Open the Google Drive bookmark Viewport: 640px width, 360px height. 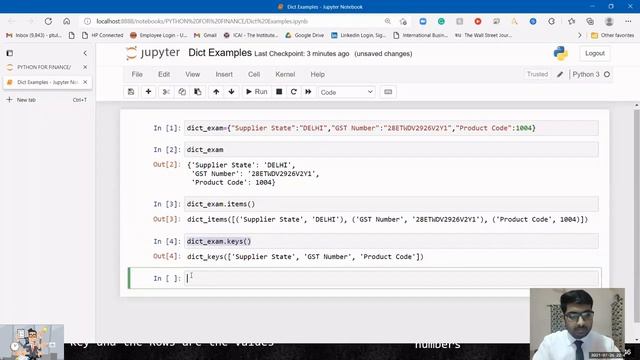point(304,36)
